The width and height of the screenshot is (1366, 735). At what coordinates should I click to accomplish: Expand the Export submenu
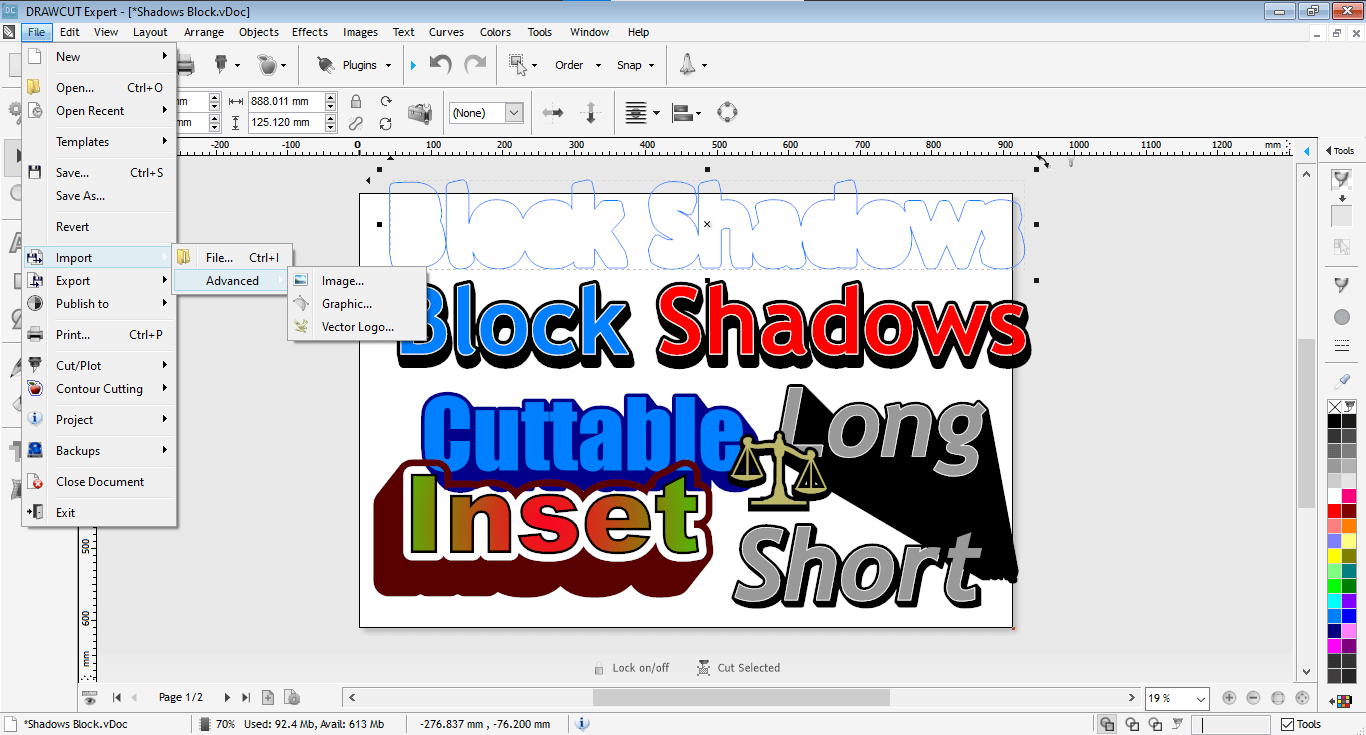[x=99, y=281]
